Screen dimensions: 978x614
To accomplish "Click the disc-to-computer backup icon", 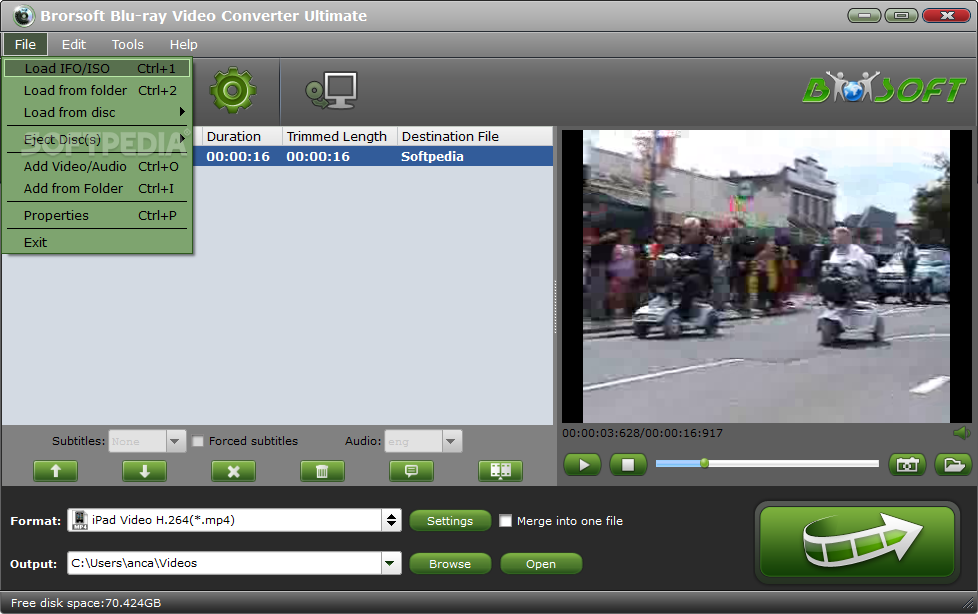I will 331,90.
